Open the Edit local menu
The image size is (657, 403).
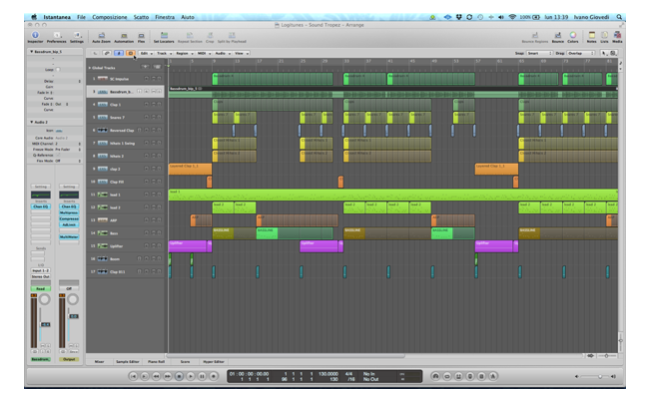coord(146,53)
